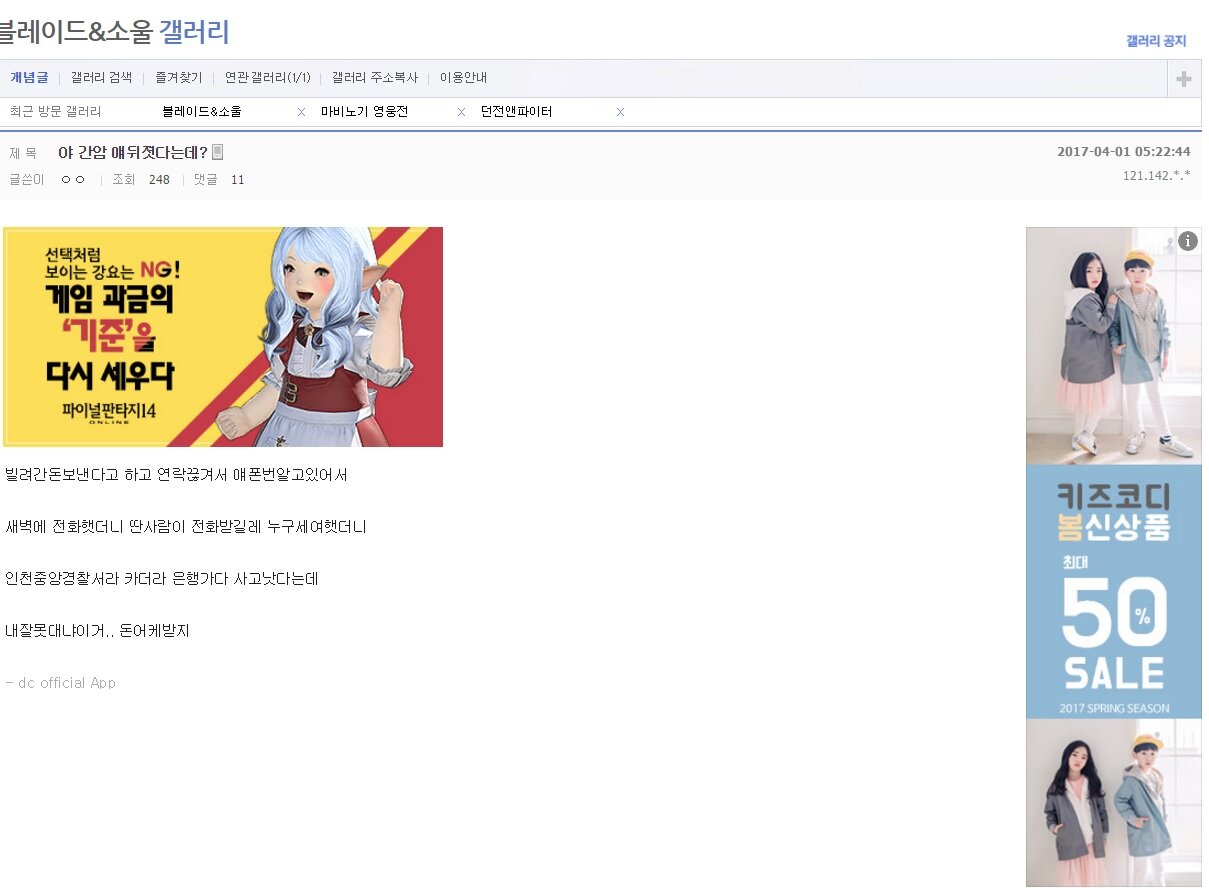Visit 던전앤파이터 in recent galleries
This screenshot has width=1209, height=888.
[516, 112]
